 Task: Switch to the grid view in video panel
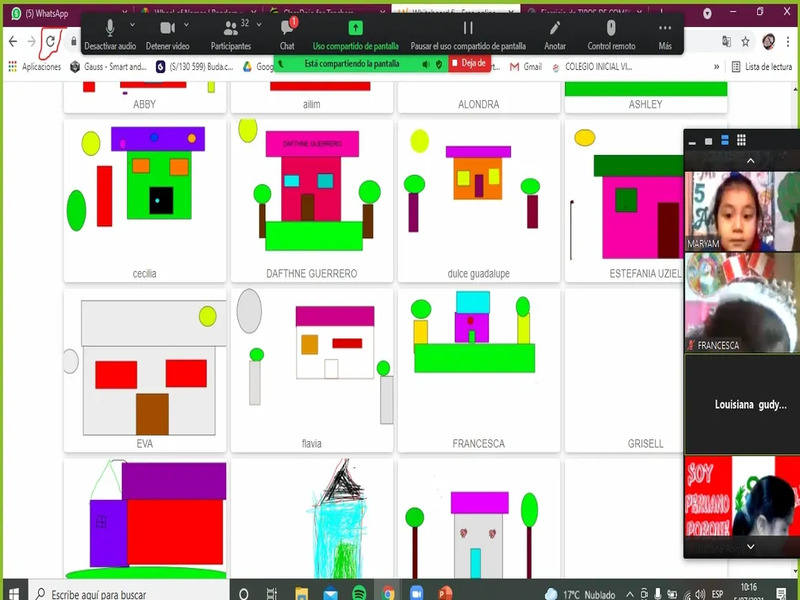point(741,141)
